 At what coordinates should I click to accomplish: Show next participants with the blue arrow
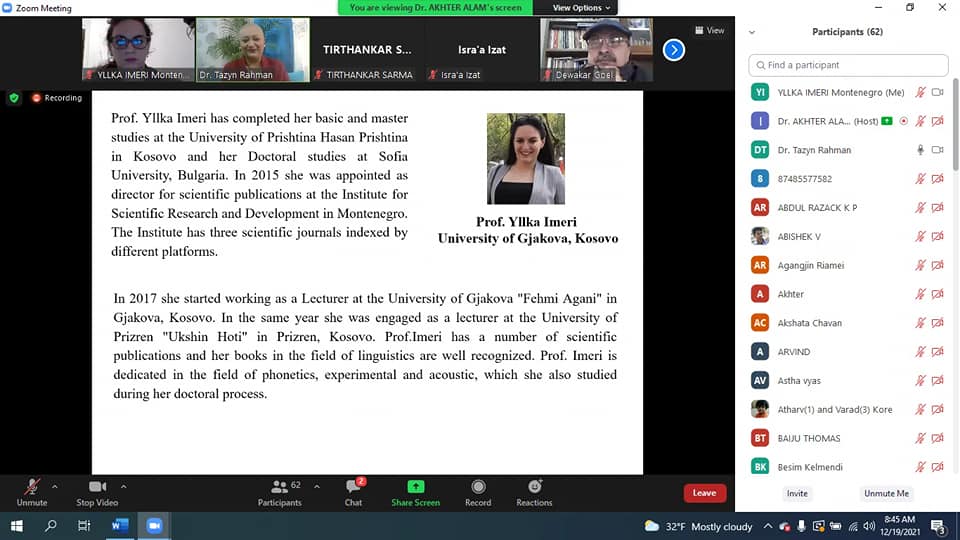[x=673, y=50]
